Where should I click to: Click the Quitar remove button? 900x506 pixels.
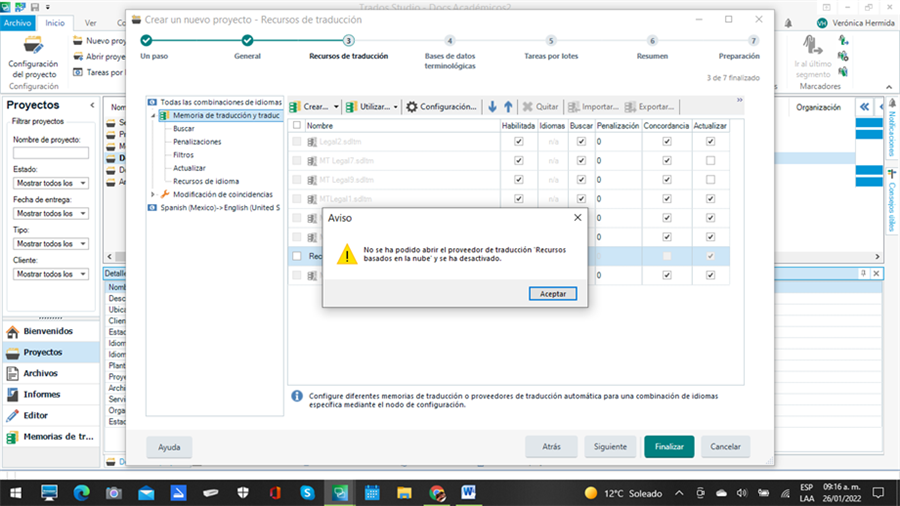pos(541,107)
